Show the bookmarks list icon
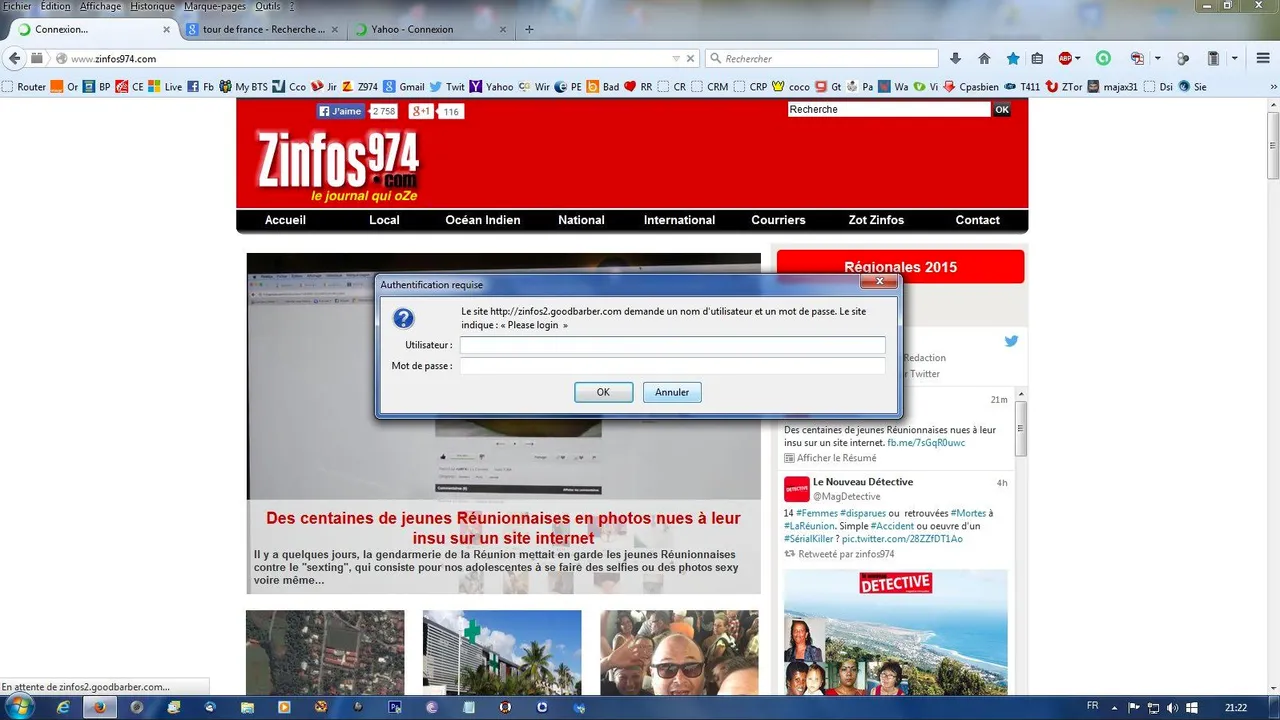The width and height of the screenshot is (1280, 720). click(x=1037, y=58)
